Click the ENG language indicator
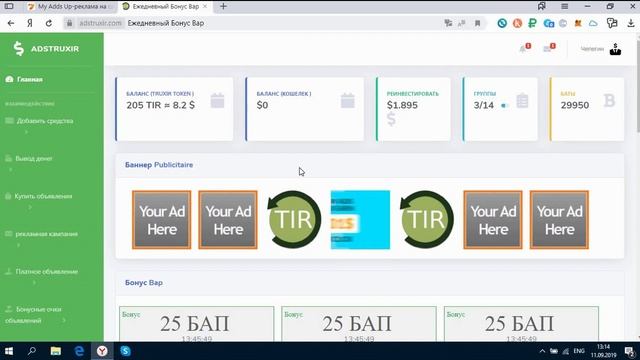 579,351
